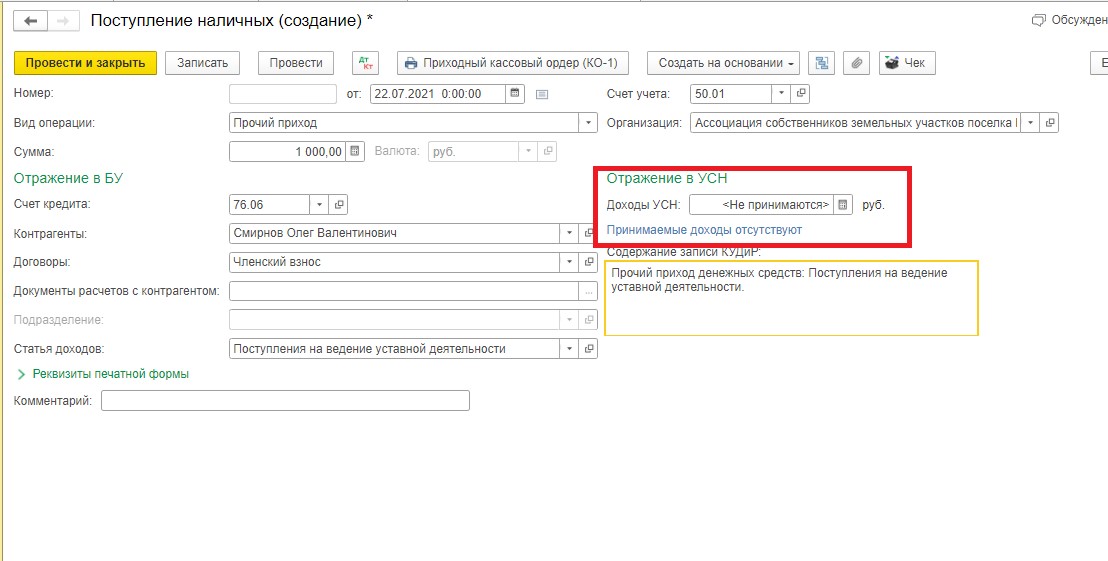Image resolution: width=1108 pixels, height=561 pixels.
Task: Open calculator icon in Доходы УСН field
Action: click(x=843, y=204)
